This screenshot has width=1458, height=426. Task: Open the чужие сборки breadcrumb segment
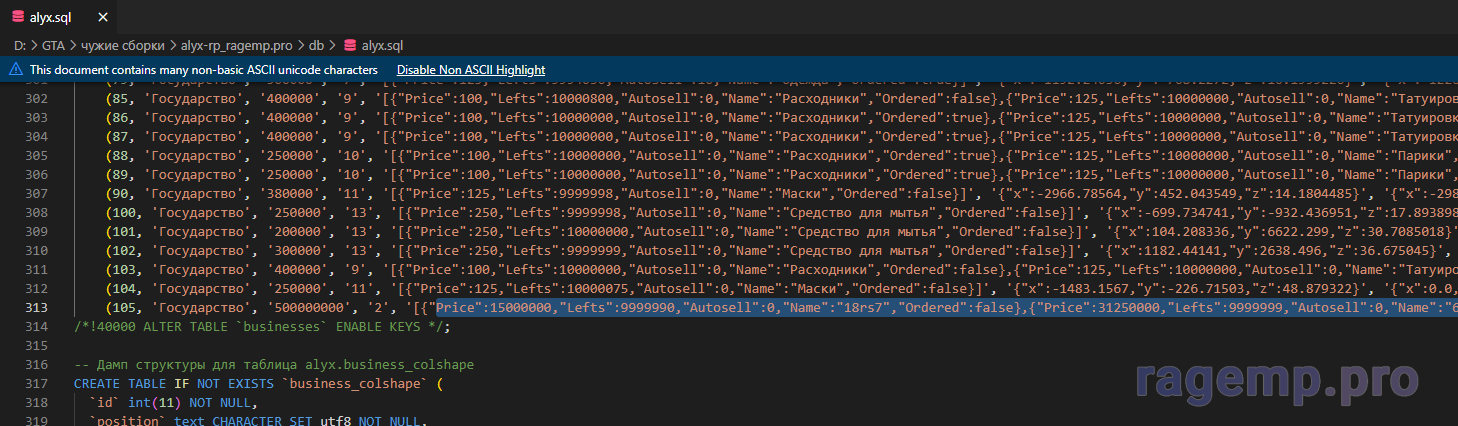(x=124, y=45)
